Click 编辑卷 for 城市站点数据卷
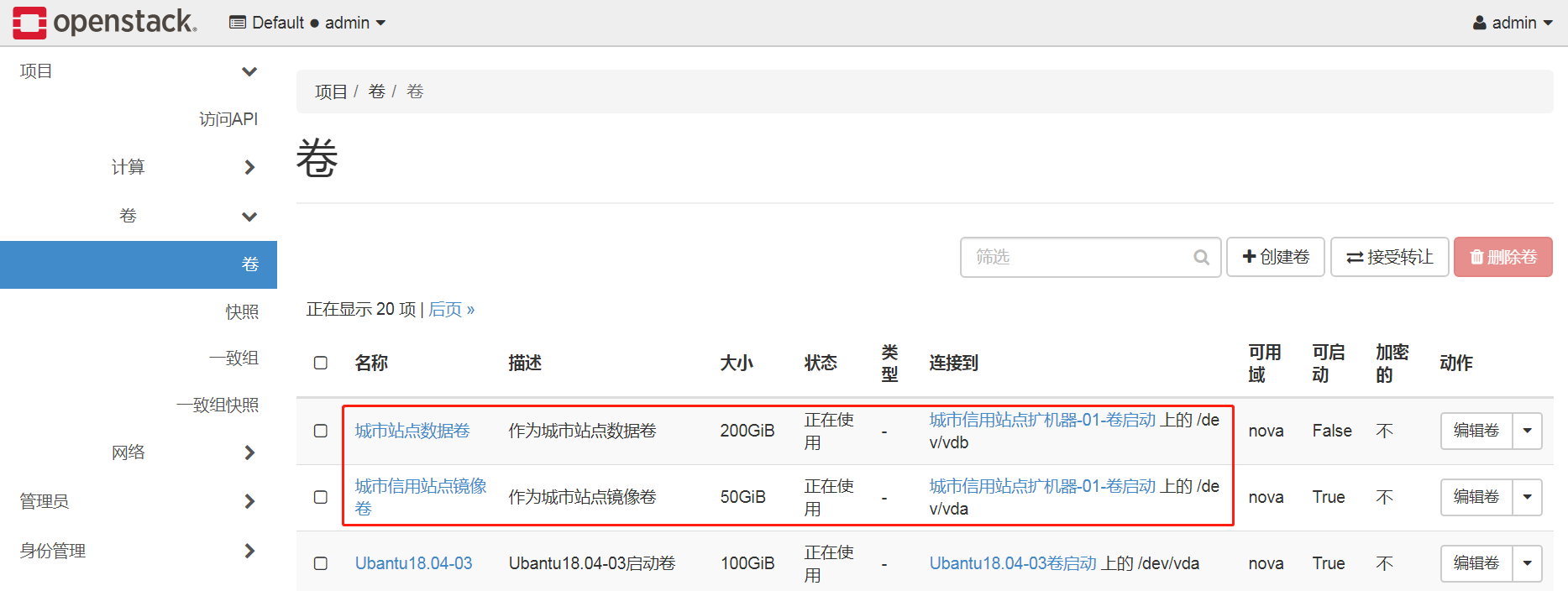 point(1476,431)
